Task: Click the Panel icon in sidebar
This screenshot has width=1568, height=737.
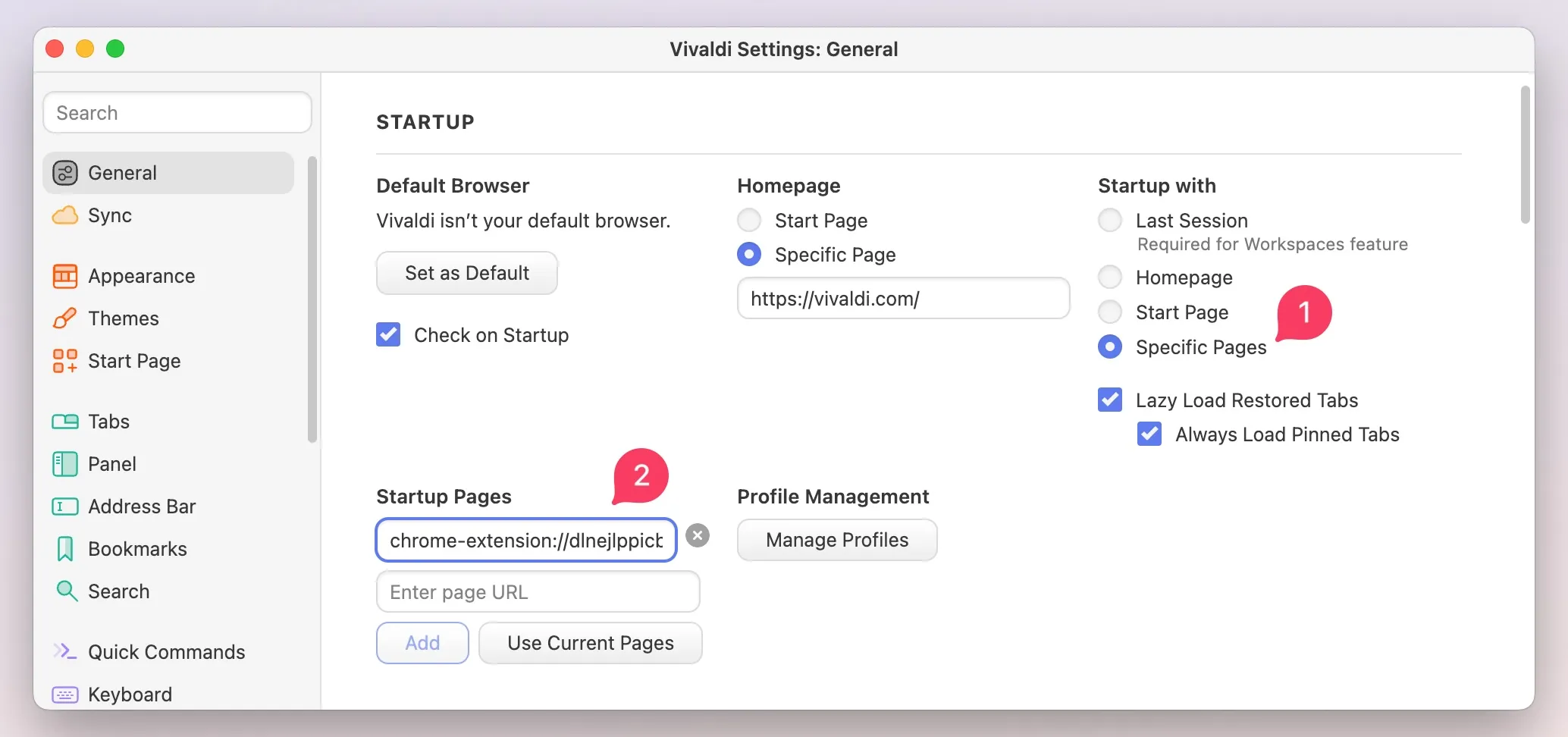Action: point(65,464)
